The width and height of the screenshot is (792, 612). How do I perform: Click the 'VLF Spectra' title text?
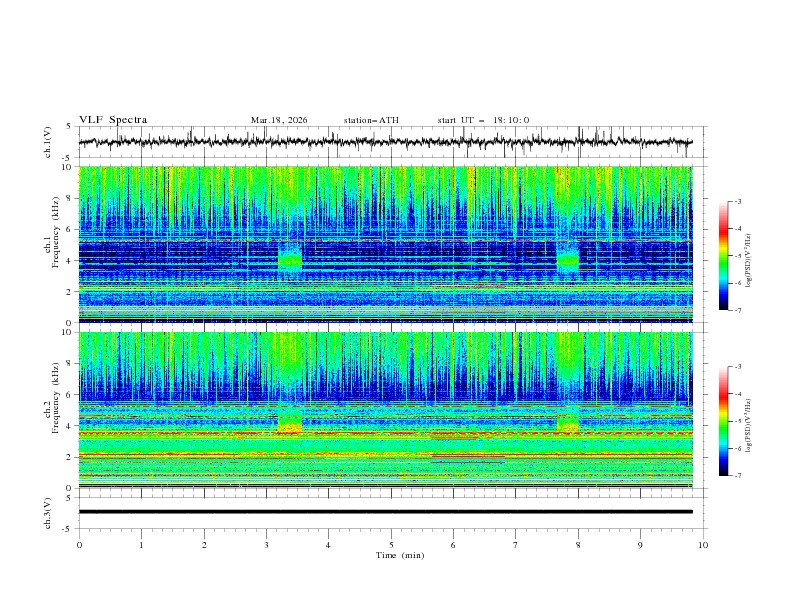coord(113,120)
